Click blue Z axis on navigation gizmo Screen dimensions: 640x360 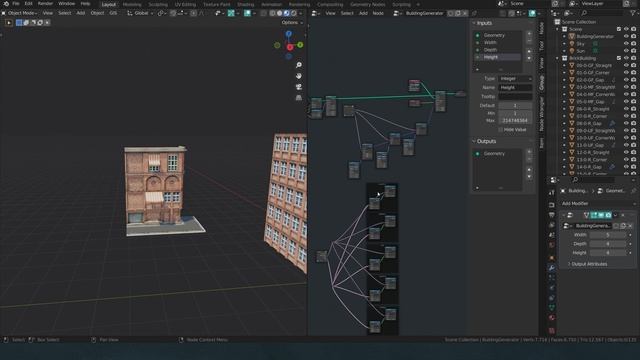point(289,33)
